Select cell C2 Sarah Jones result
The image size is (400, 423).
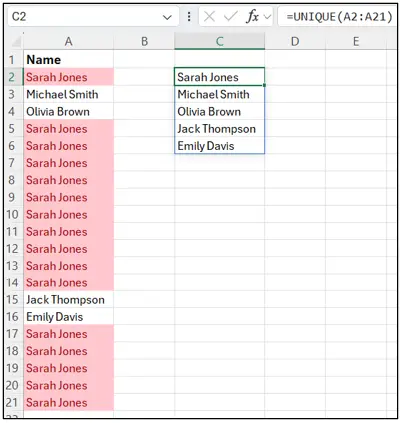pos(219,77)
